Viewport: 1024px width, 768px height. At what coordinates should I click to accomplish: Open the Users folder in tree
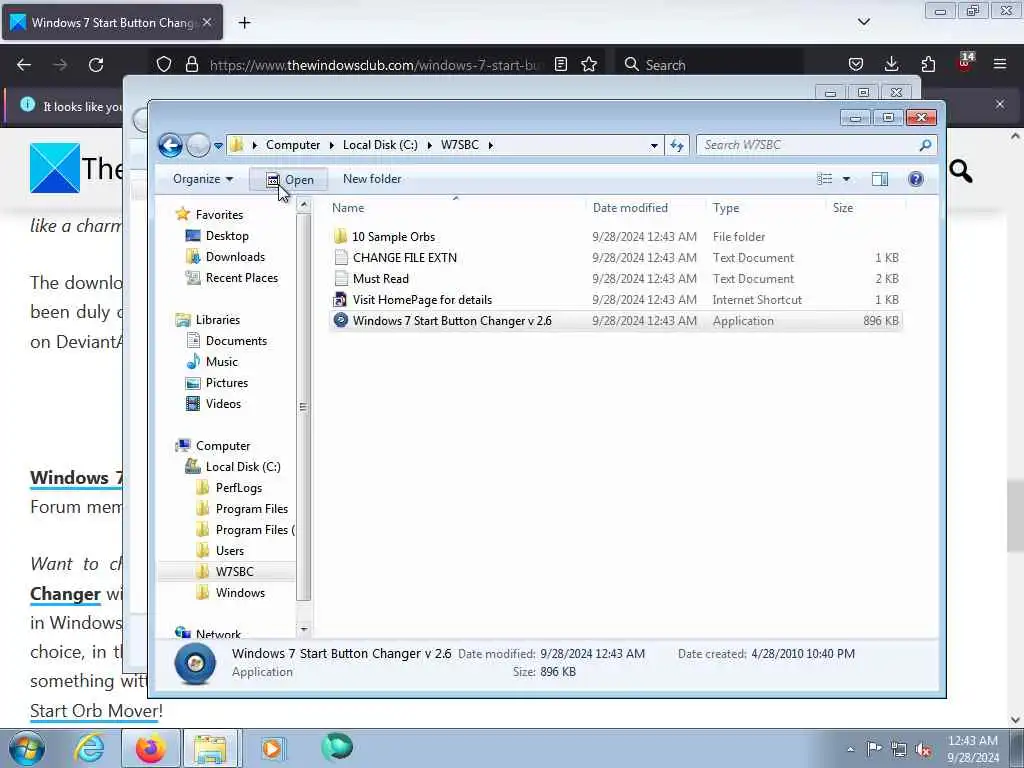pyautogui.click(x=229, y=551)
